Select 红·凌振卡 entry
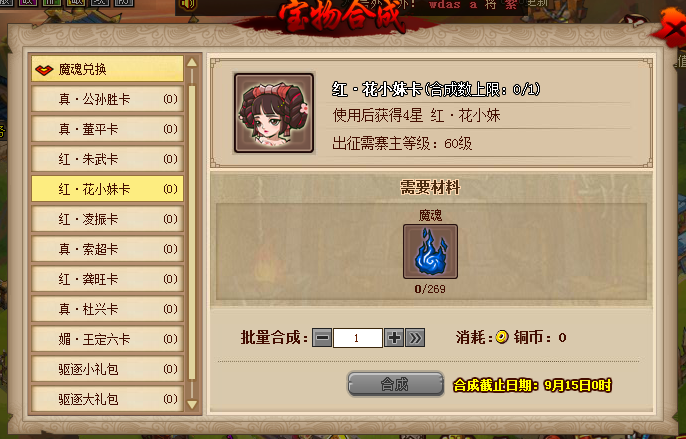686x439 pixels. pos(107,219)
